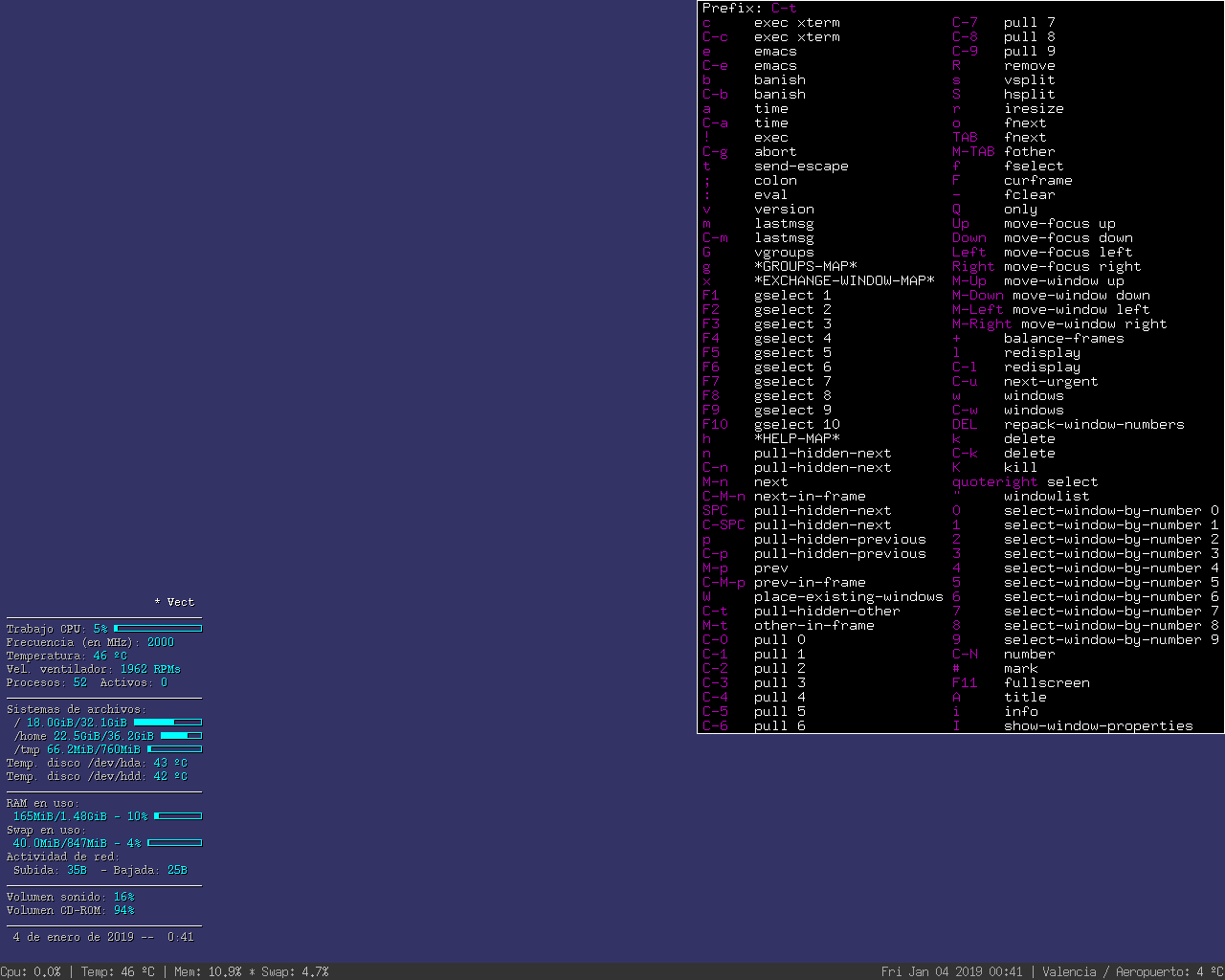Screen dimensions: 1225x980
Task: Click the /tmp filesystem usage bar
Action: (174, 749)
